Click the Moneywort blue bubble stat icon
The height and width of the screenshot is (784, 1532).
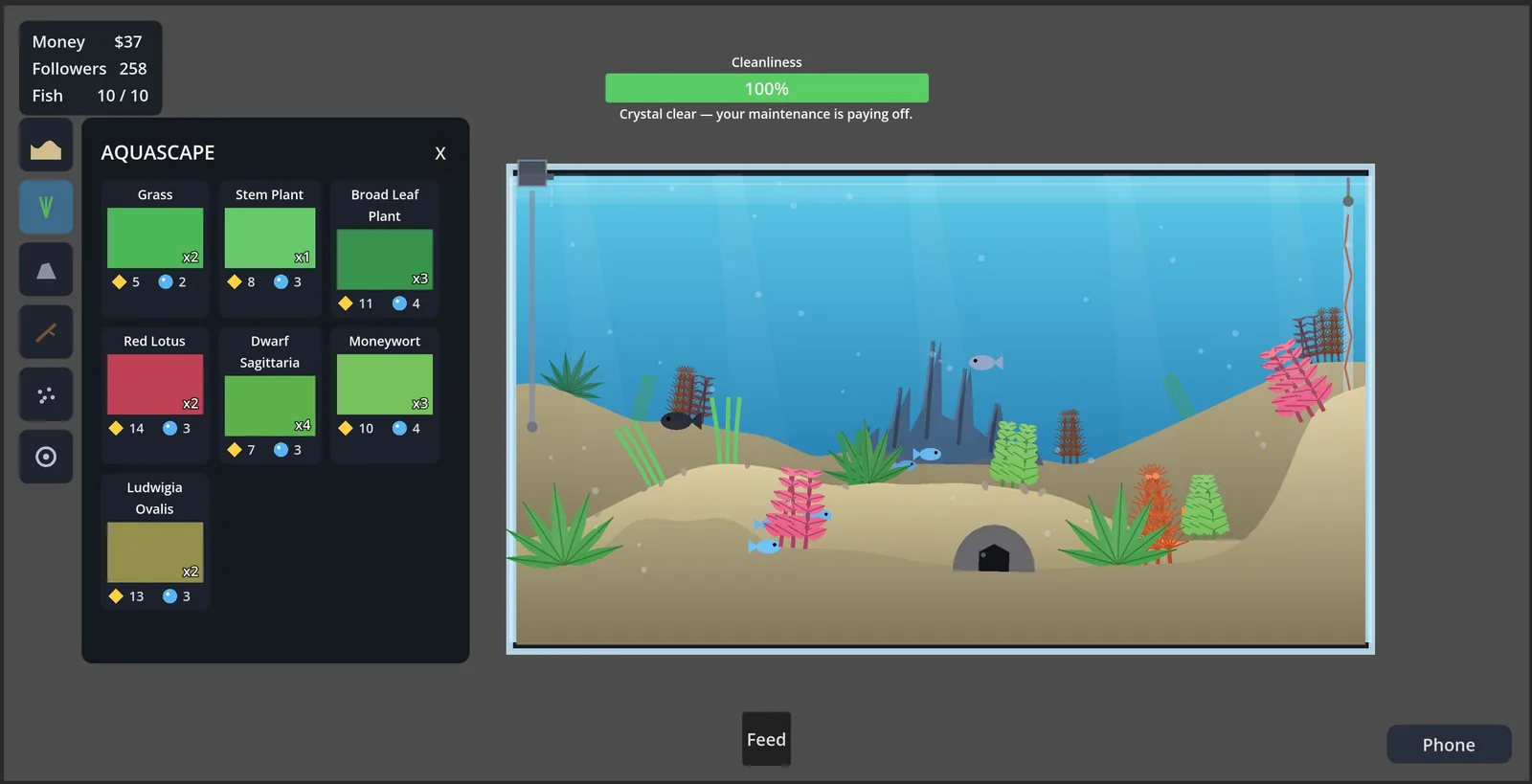(399, 428)
